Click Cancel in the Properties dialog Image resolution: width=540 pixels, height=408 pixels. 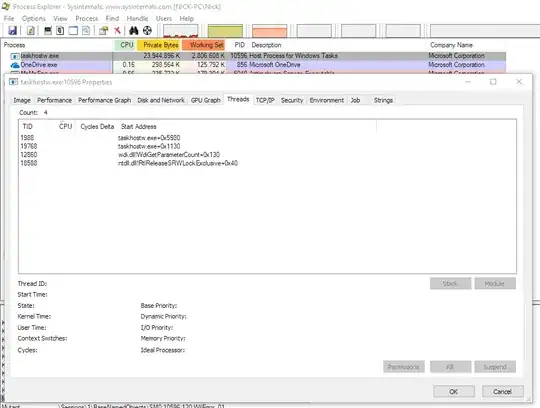[502, 391]
